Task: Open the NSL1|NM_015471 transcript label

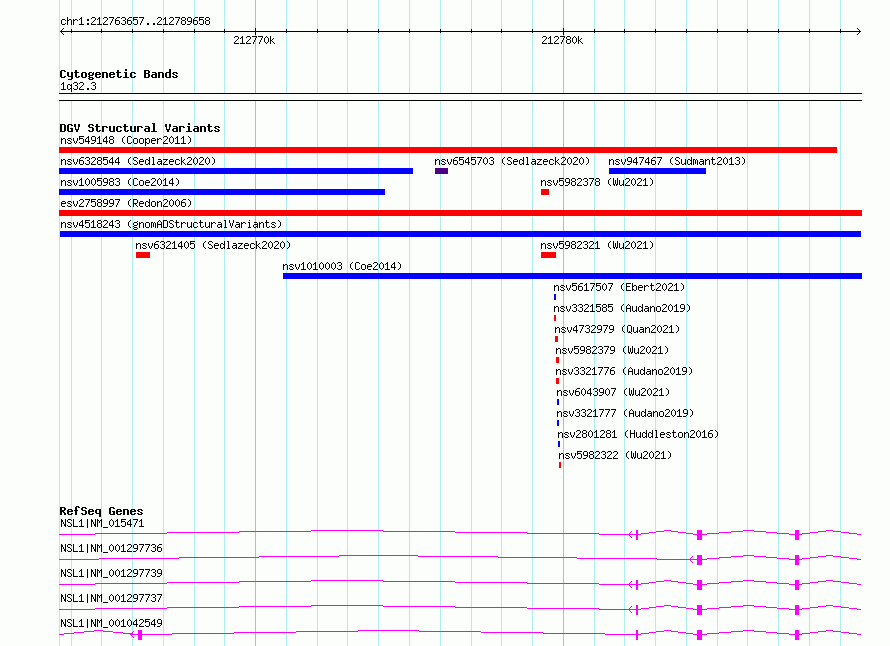Action: pyautogui.click(x=102, y=523)
